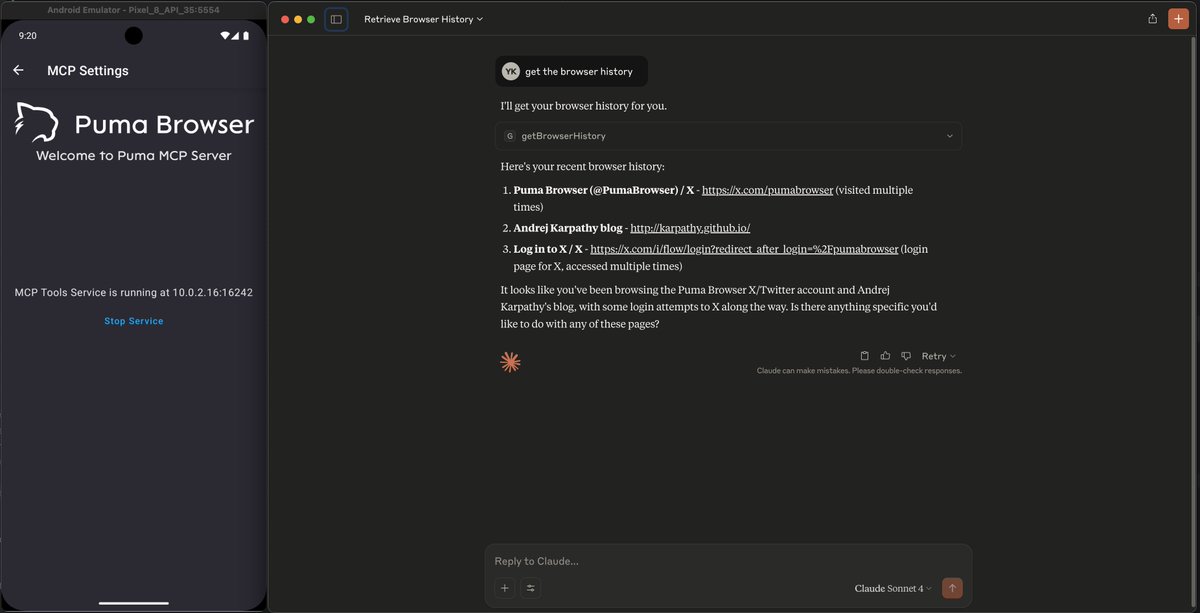Toggle the Claude sidebar panel
The image size is (1200, 613).
[336, 19]
